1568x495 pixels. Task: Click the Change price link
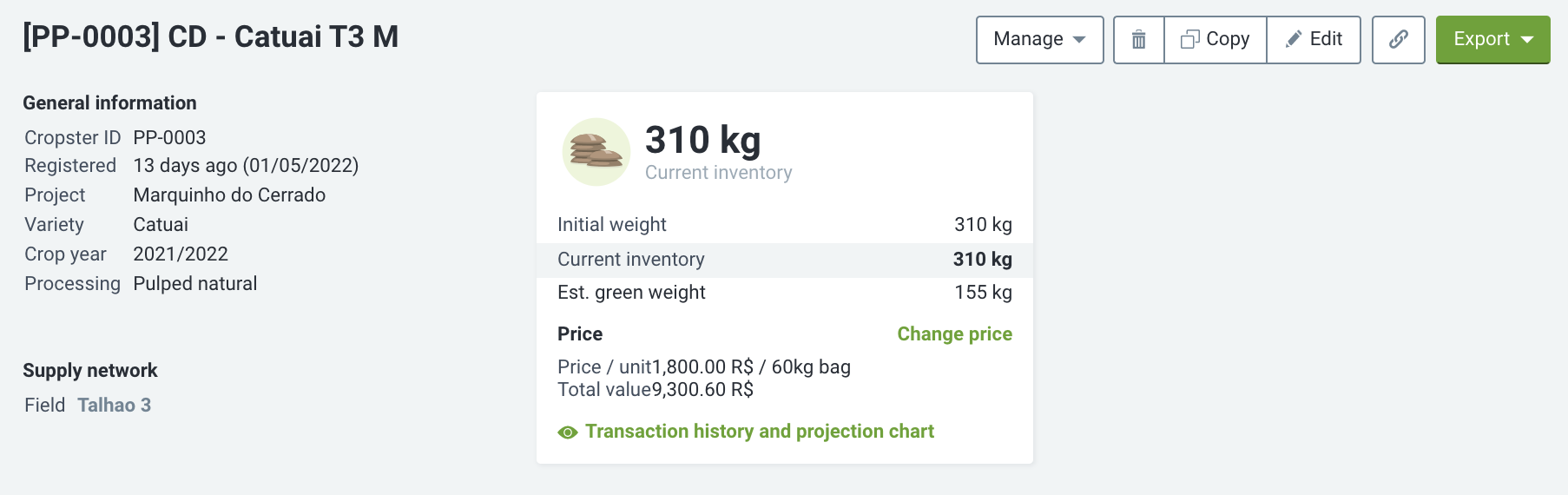[954, 334]
